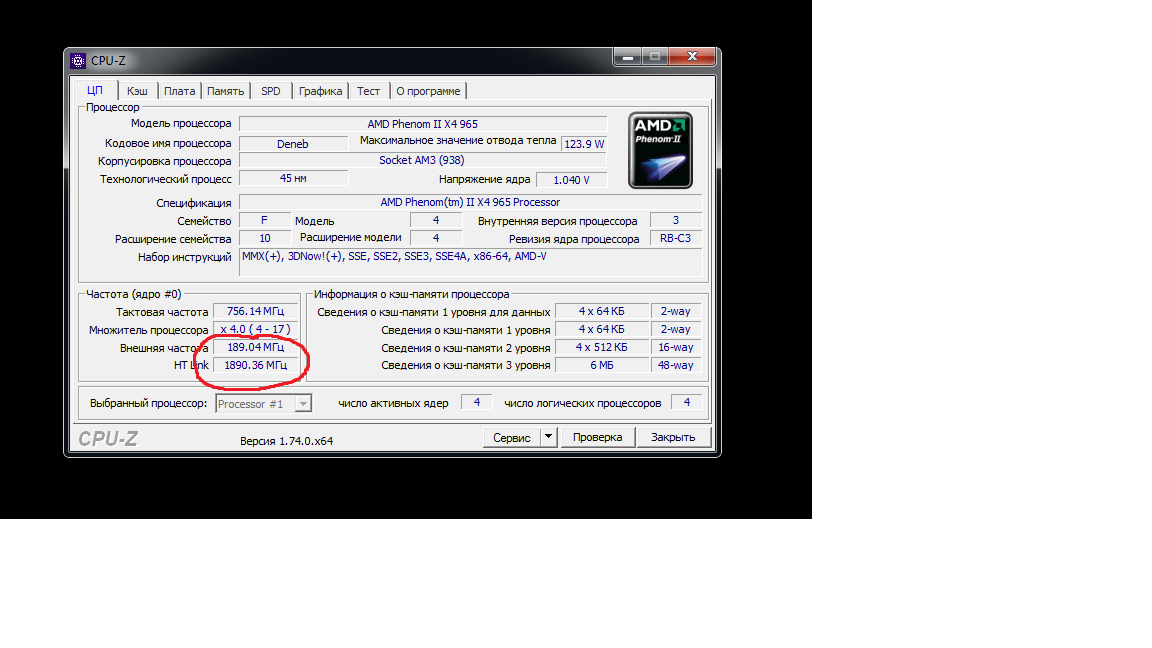The height and width of the screenshot is (648, 1152).
Task: Open the SPD tab
Action: coord(271,91)
